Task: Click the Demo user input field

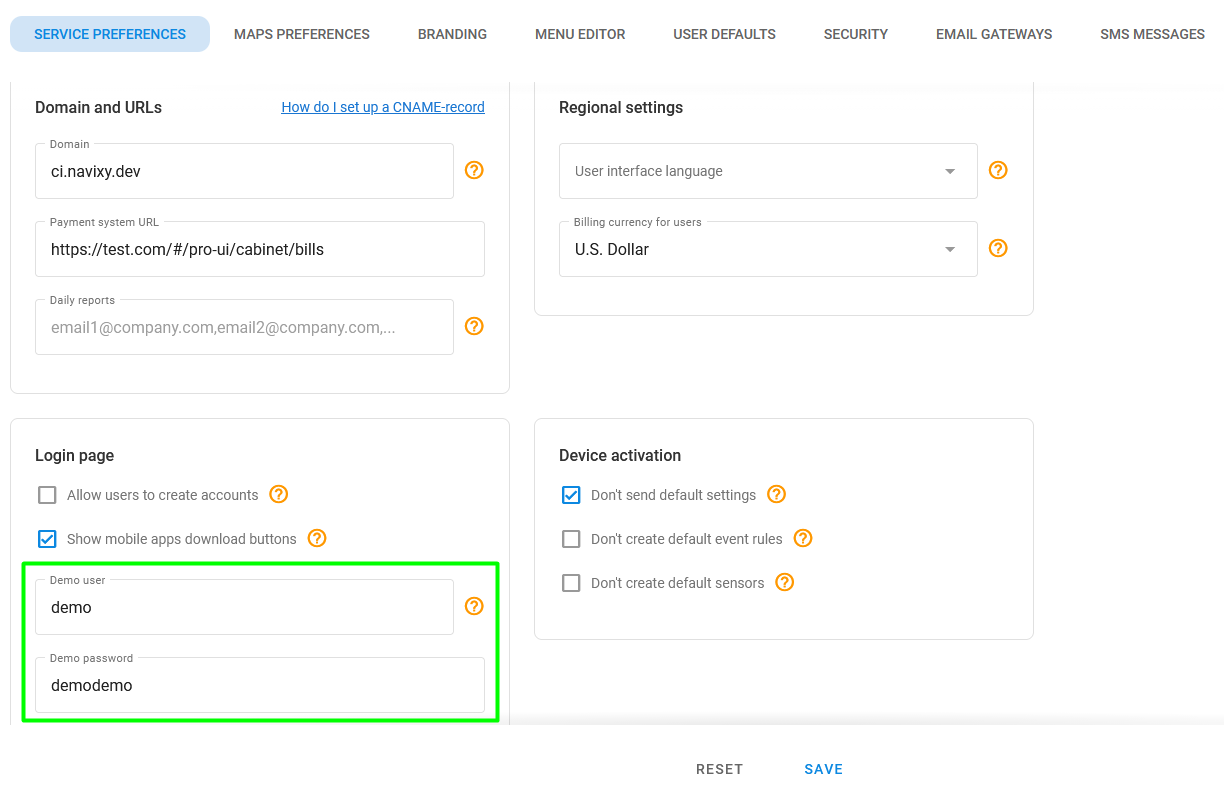Action: [244, 607]
